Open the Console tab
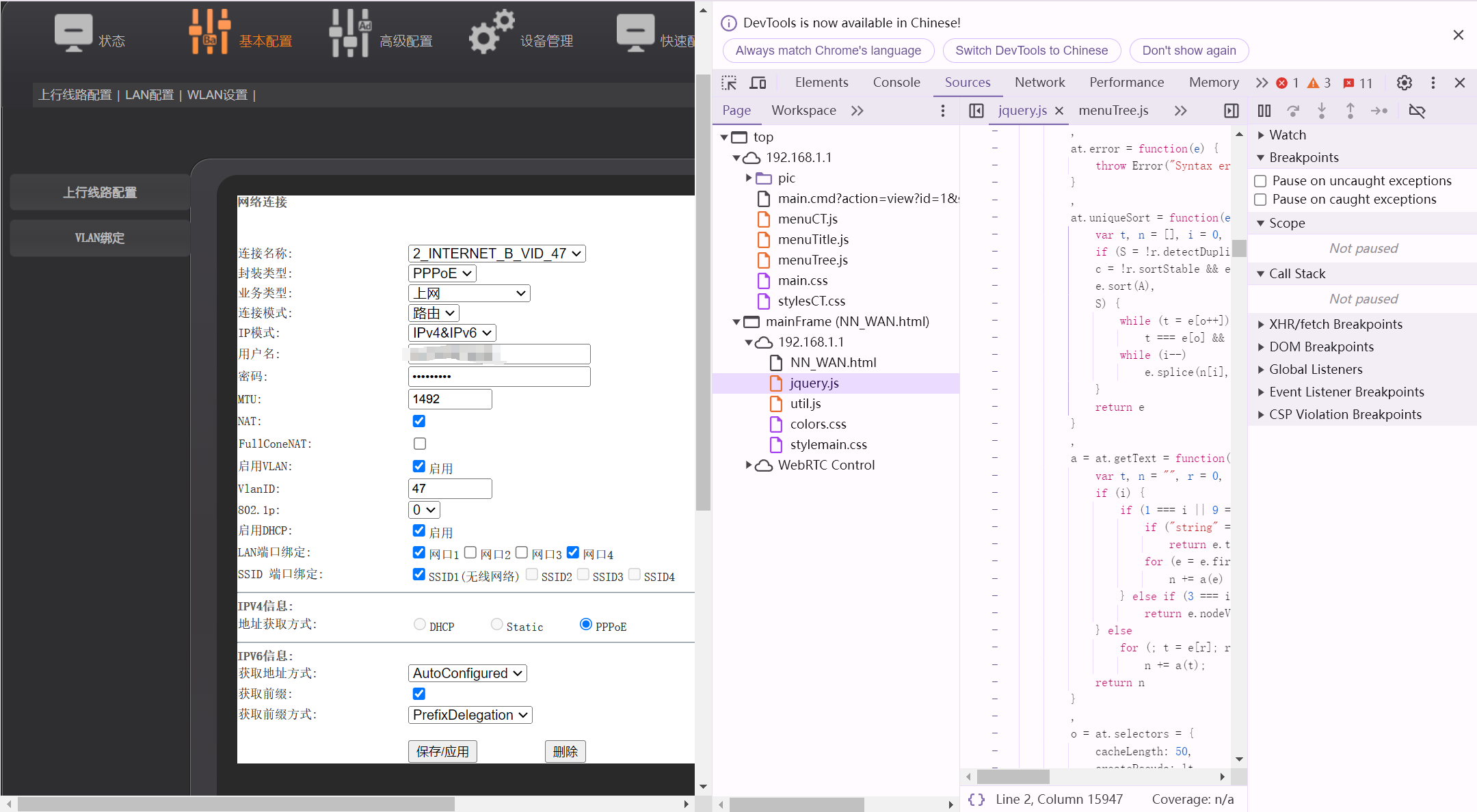 [x=896, y=83]
